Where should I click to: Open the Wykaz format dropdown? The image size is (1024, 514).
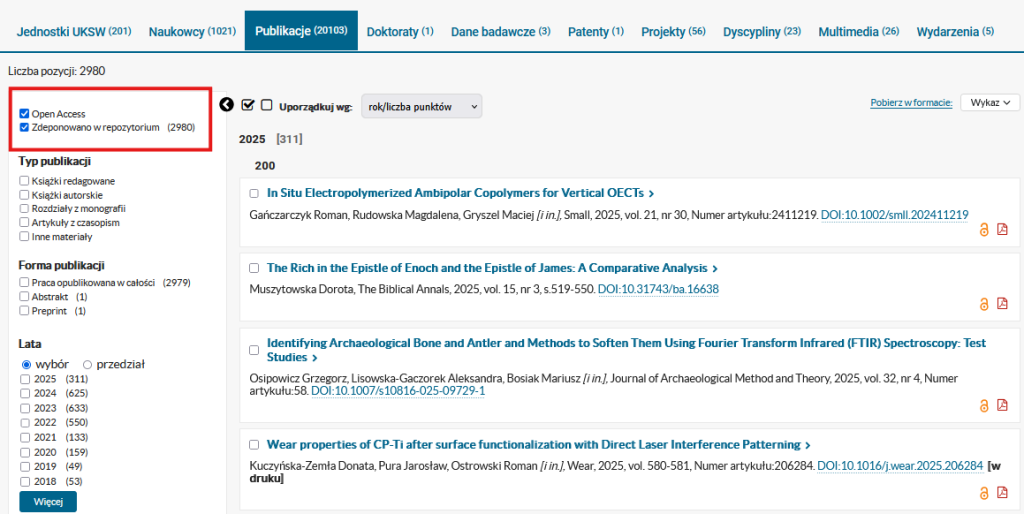(x=989, y=102)
